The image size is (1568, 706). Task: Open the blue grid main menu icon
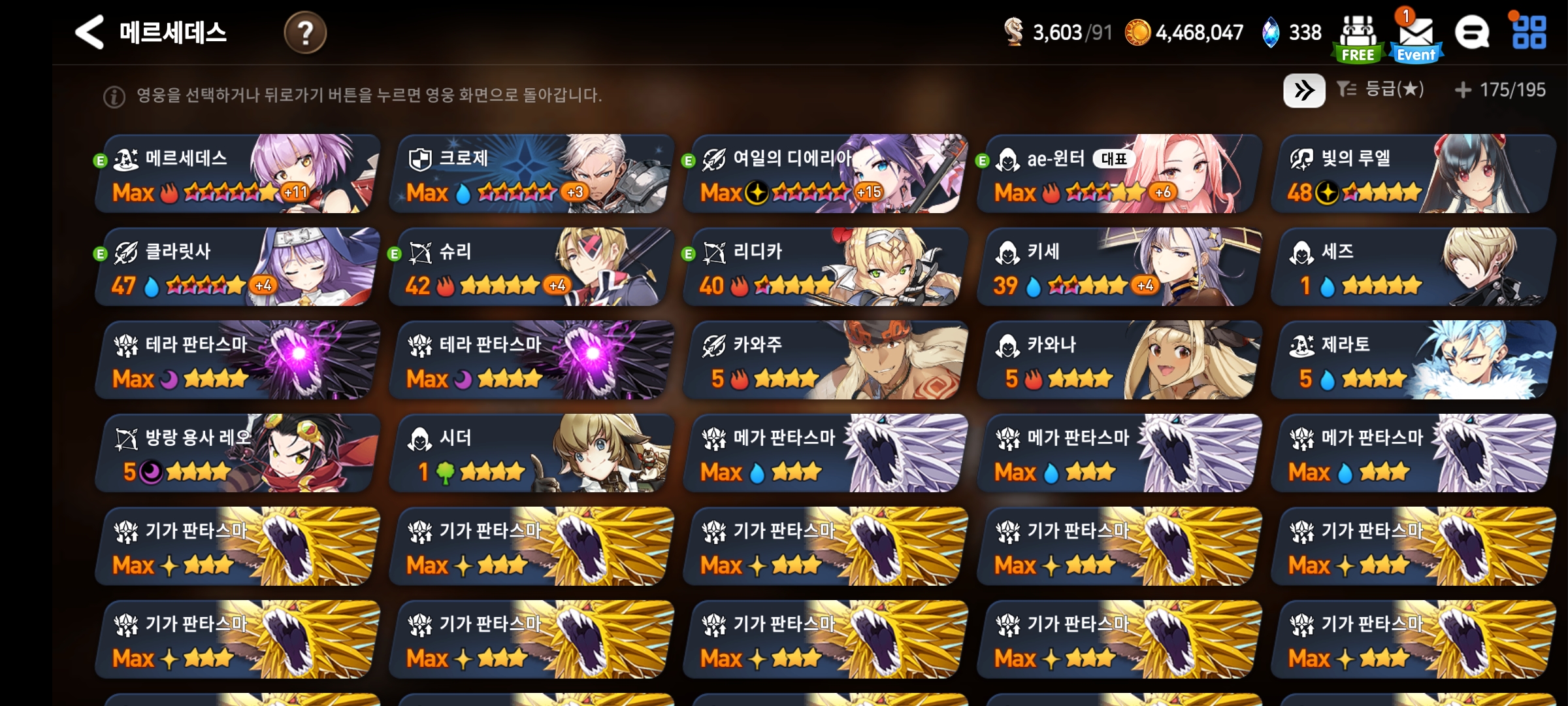pyautogui.click(x=1529, y=31)
